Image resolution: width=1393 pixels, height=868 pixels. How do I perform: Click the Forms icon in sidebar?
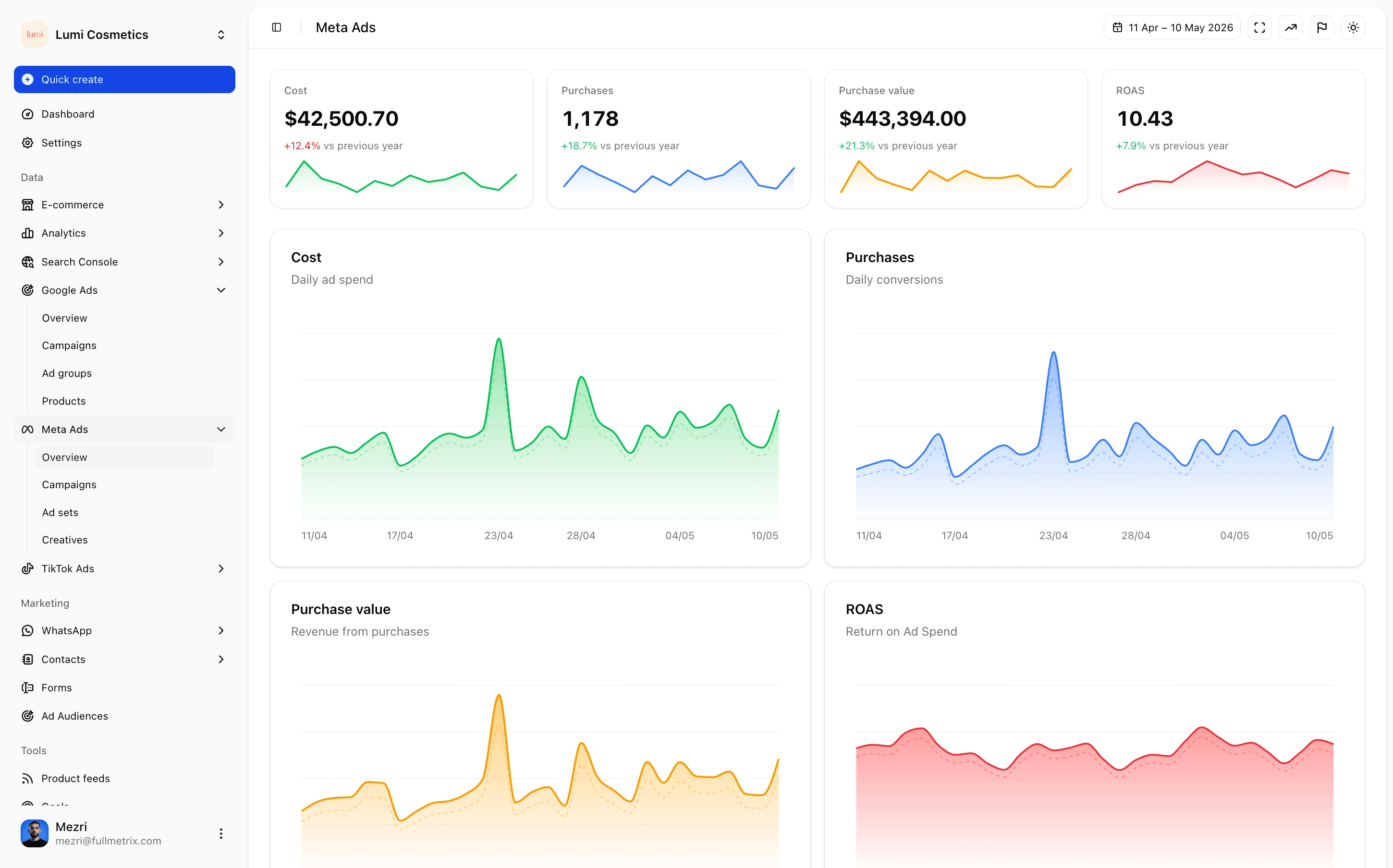click(x=27, y=688)
